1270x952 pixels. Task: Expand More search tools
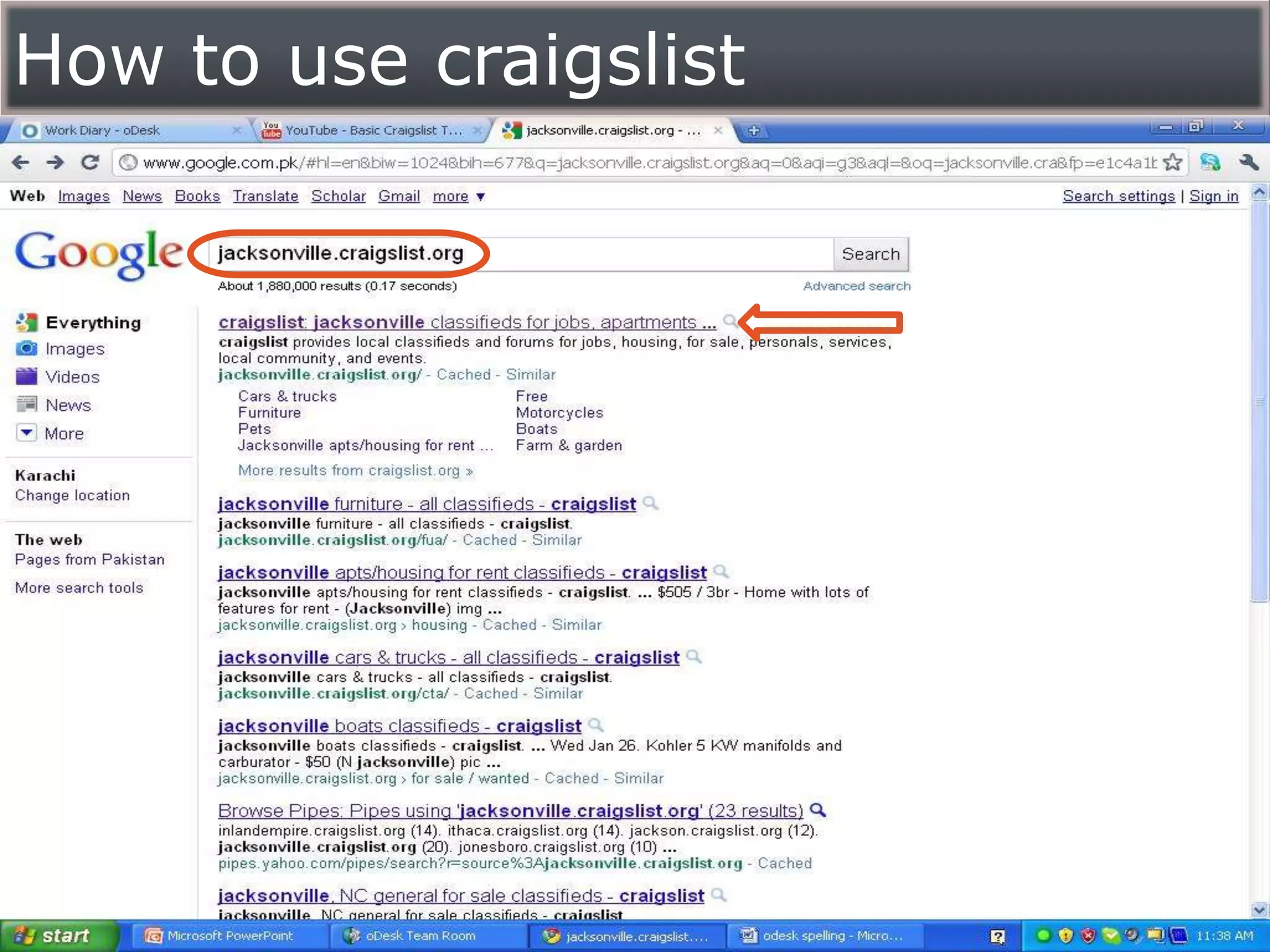coord(79,588)
